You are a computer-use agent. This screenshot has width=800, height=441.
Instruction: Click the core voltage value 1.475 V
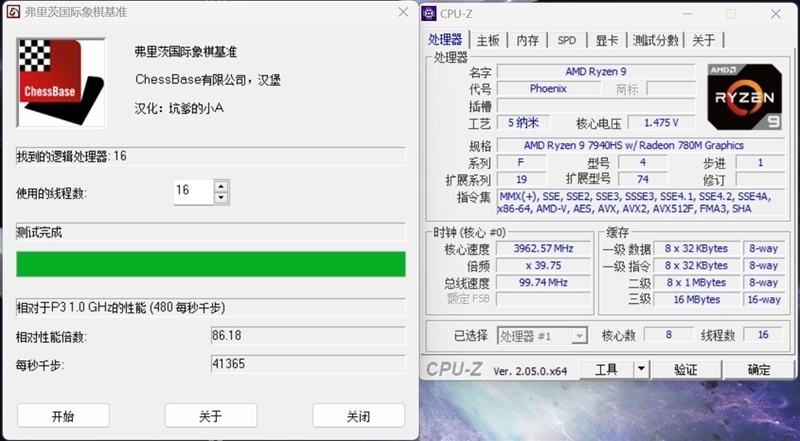661,122
